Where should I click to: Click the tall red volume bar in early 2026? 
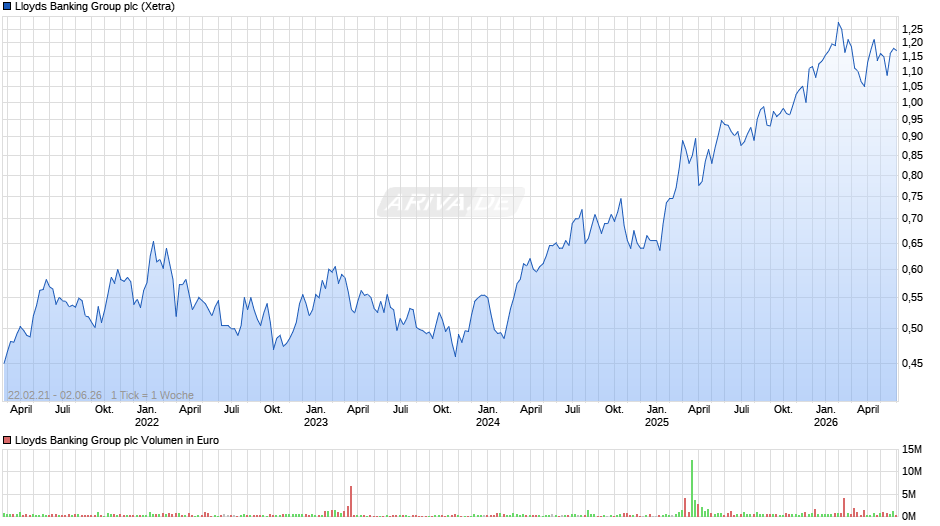click(x=844, y=507)
